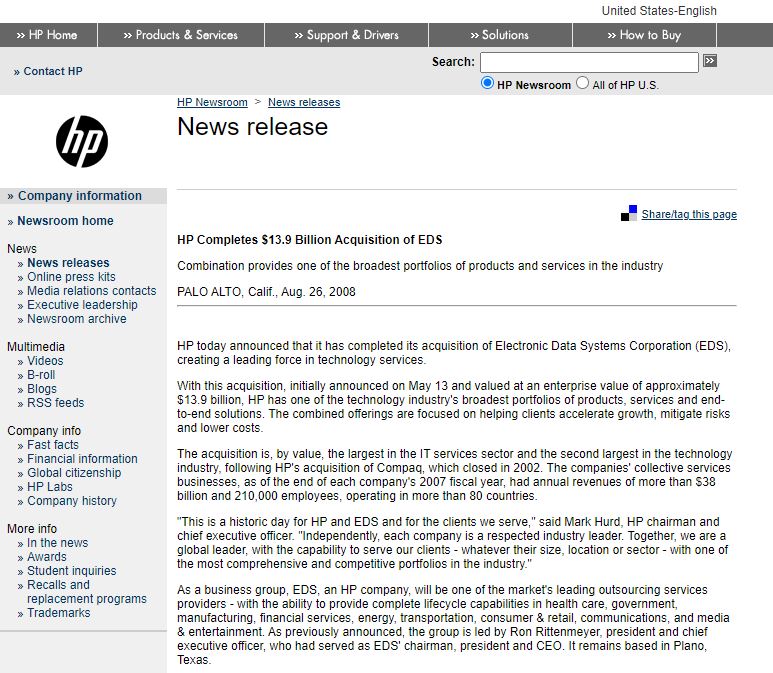Open Fast facts link

coord(53,445)
